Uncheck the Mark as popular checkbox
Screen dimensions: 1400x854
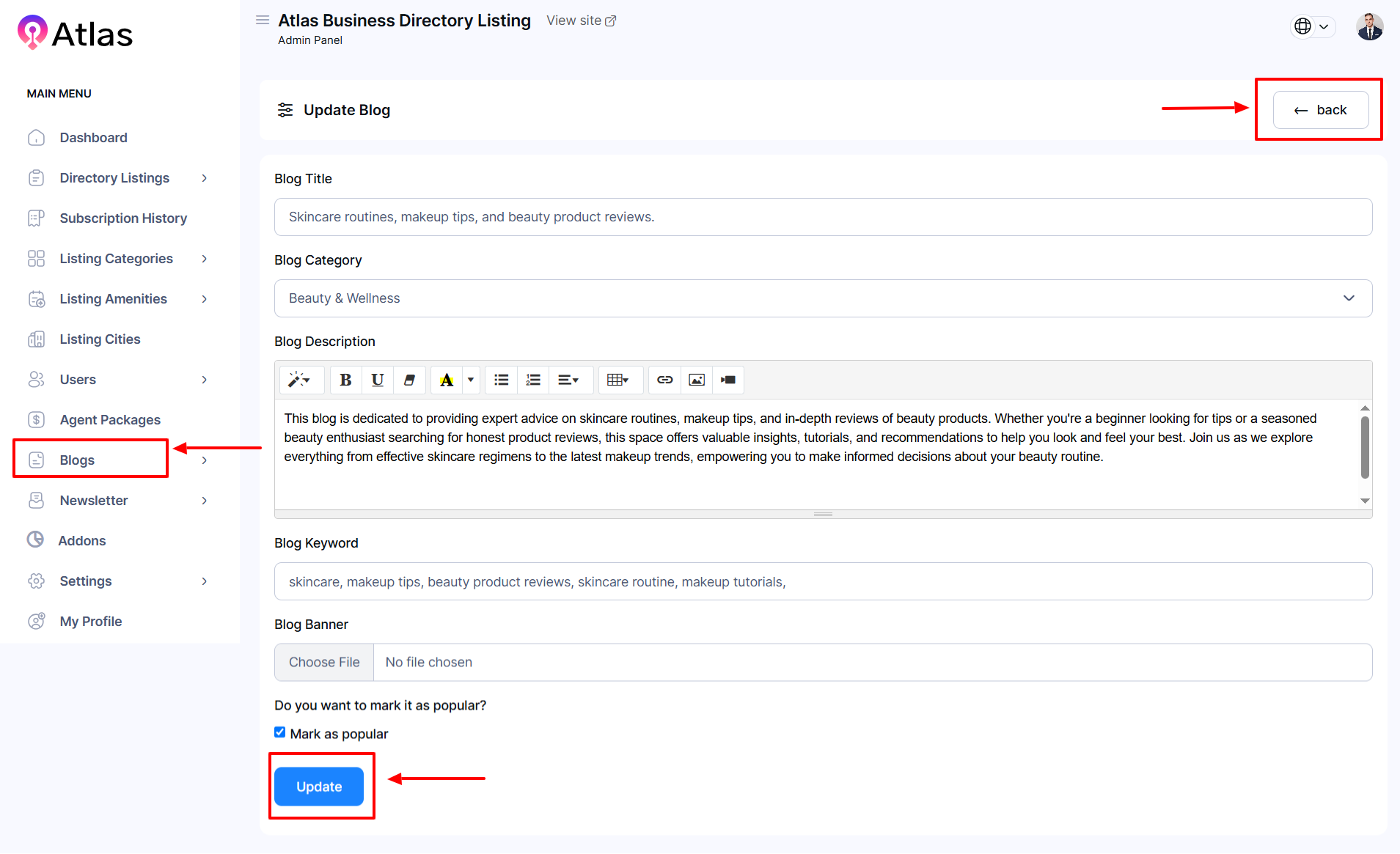280,732
